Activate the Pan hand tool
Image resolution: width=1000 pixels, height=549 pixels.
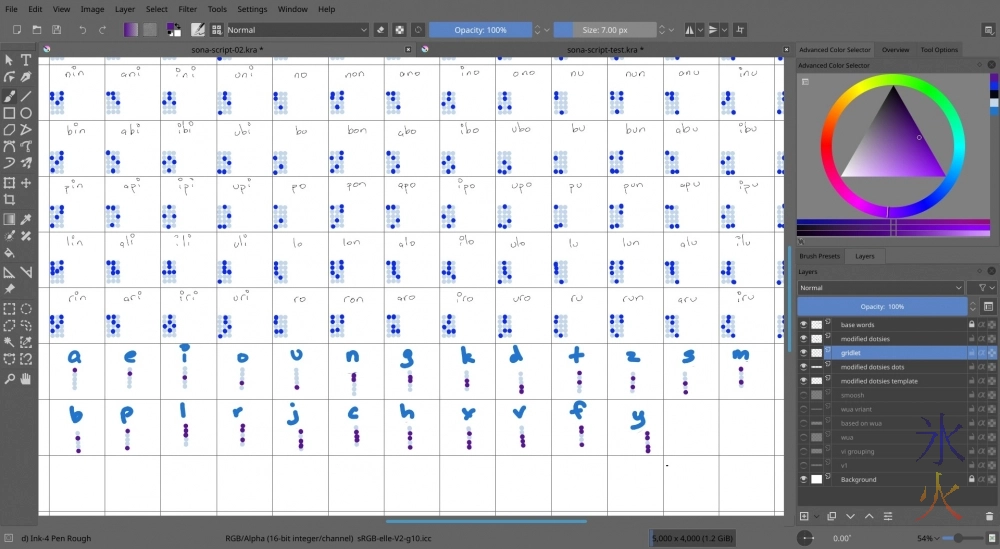[26, 378]
